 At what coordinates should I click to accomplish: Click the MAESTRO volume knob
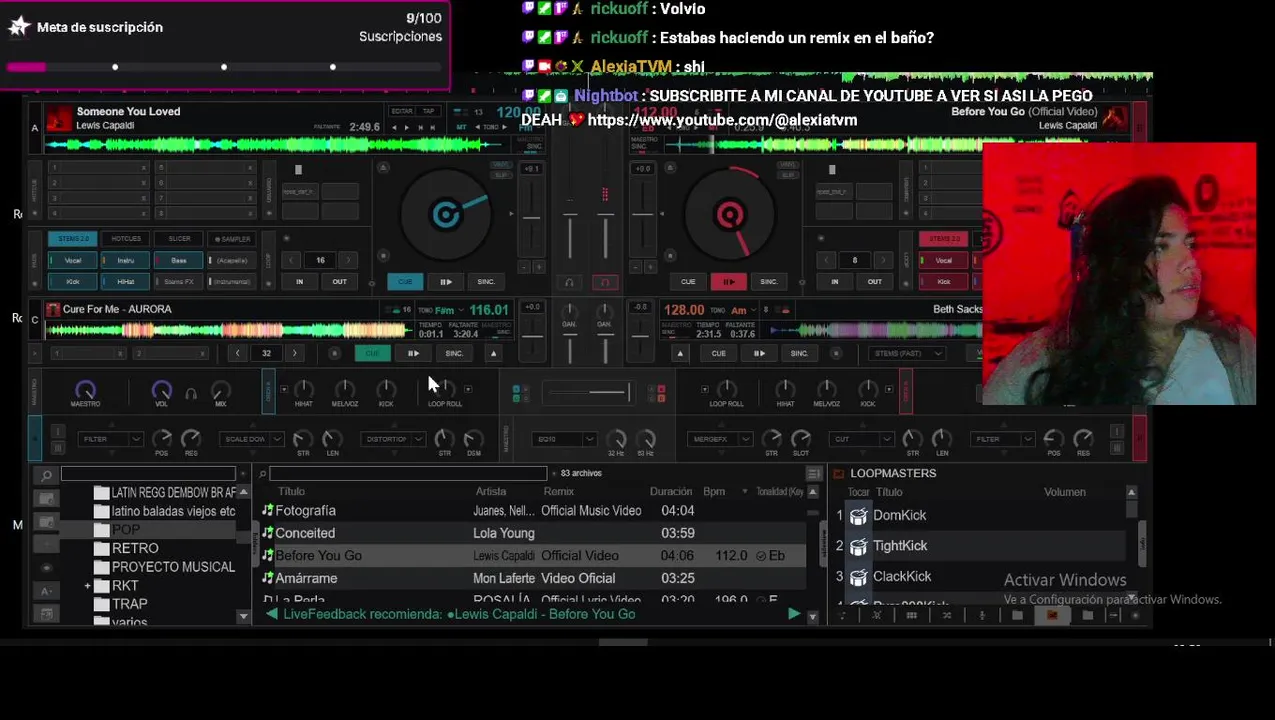(85, 390)
